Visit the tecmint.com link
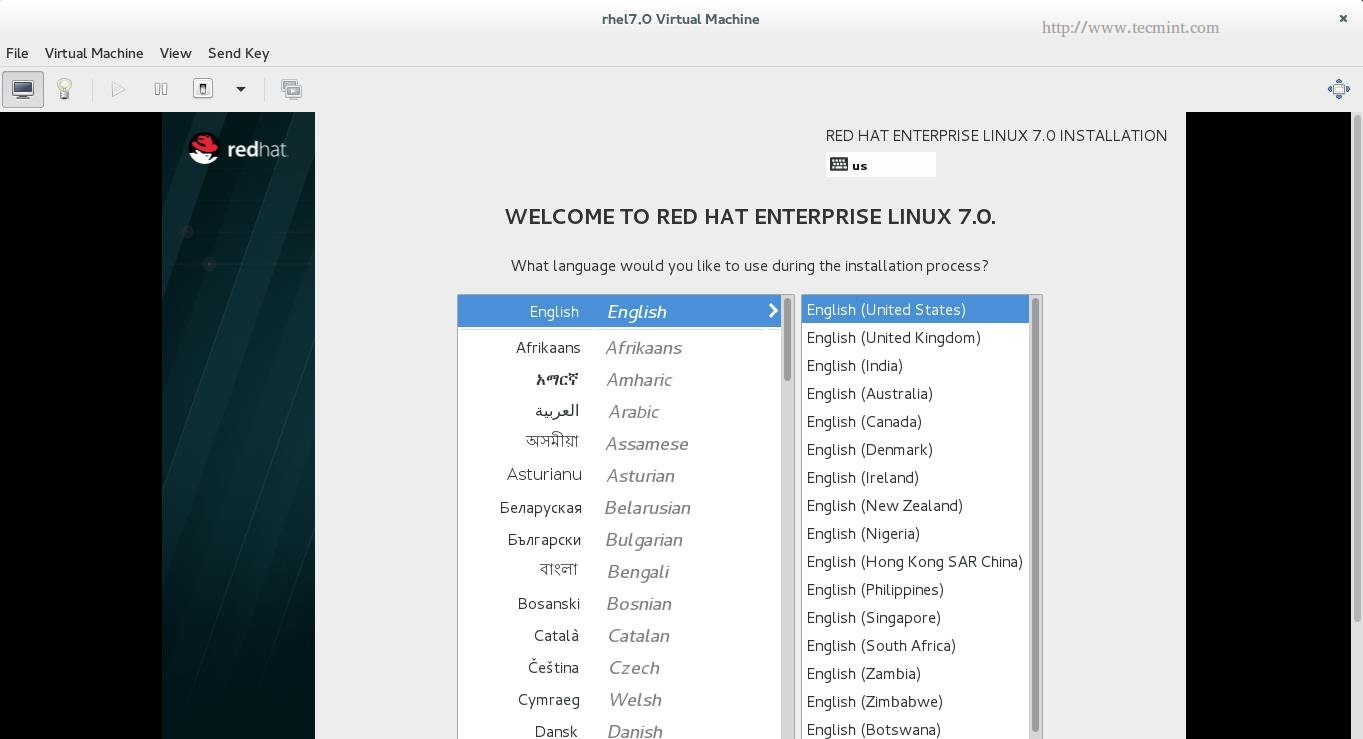The width and height of the screenshot is (1363, 739). [x=1130, y=27]
